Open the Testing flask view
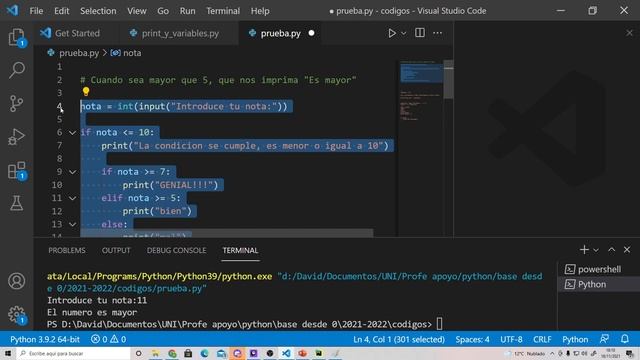Image resolution: width=640 pixels, height=360 pixels. [x=16, y=203]
